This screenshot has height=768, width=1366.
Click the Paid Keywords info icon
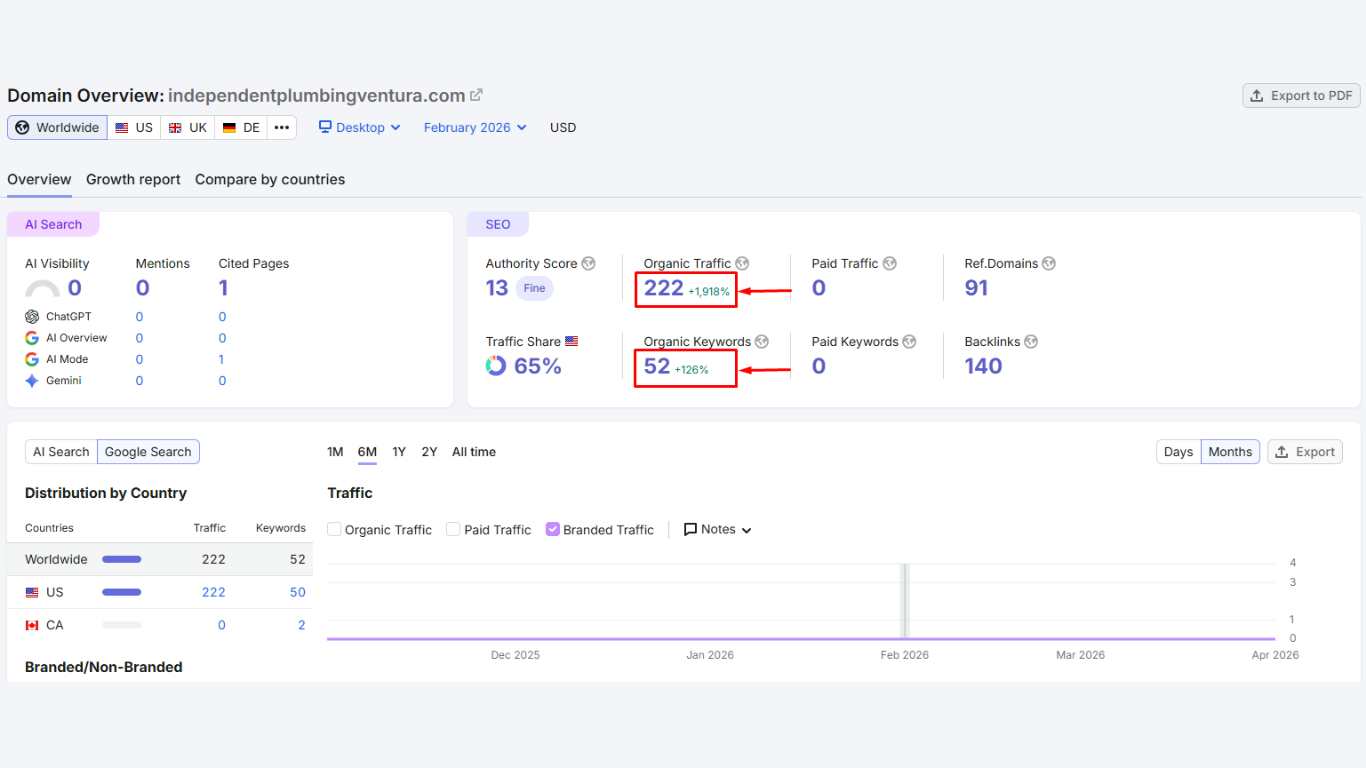point(909,342)
